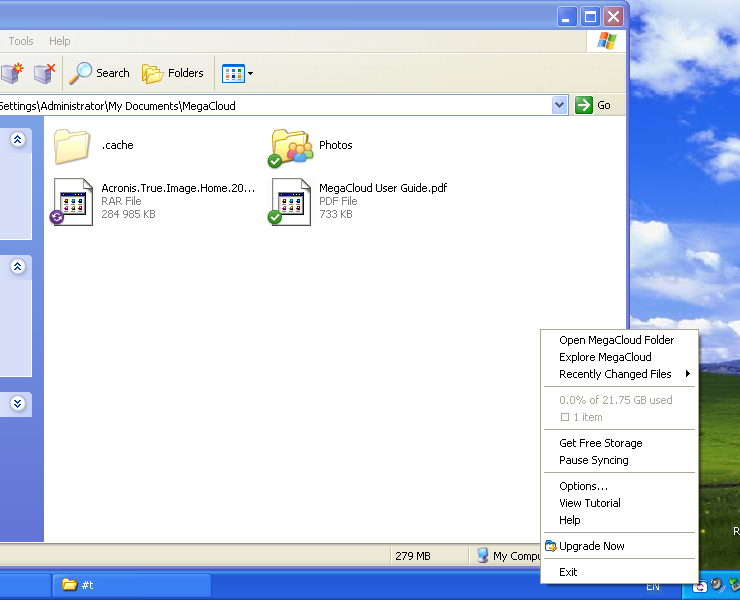Select the Acronis True Image RAR file icon
The image size is (740, 600).
(x=72, y=202)
